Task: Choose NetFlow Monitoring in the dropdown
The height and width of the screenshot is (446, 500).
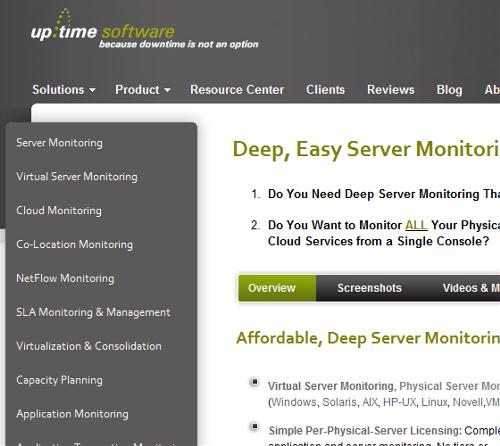Action: [x=65, y=278]
